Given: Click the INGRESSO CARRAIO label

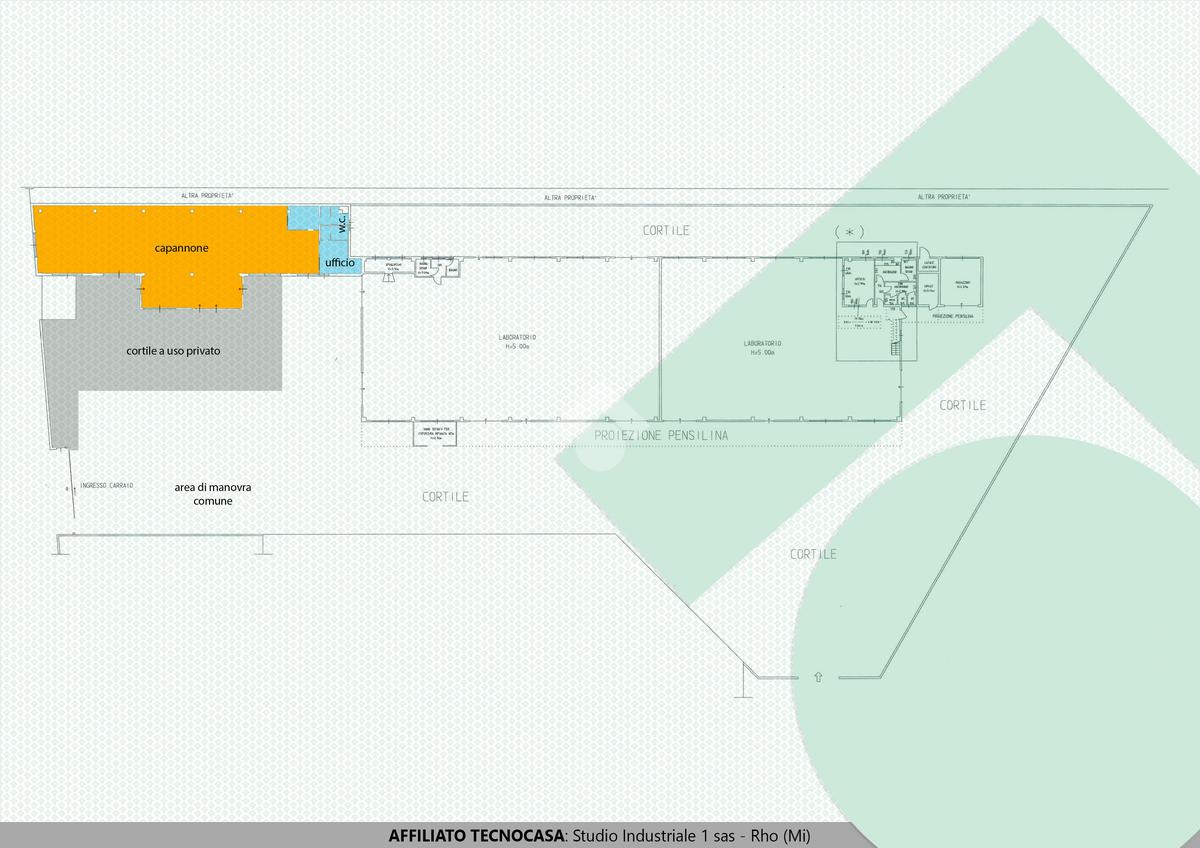Looking at the screenshot, I should point(107,486).
